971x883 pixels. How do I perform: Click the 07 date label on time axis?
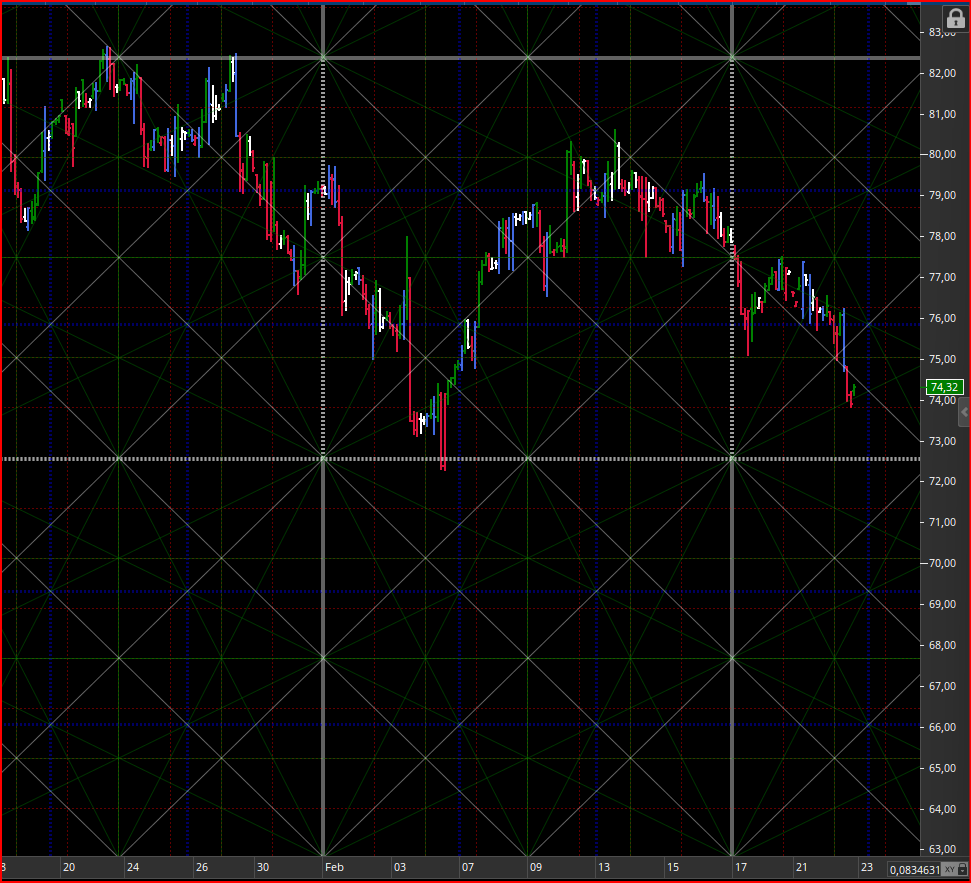coord(468,867)
